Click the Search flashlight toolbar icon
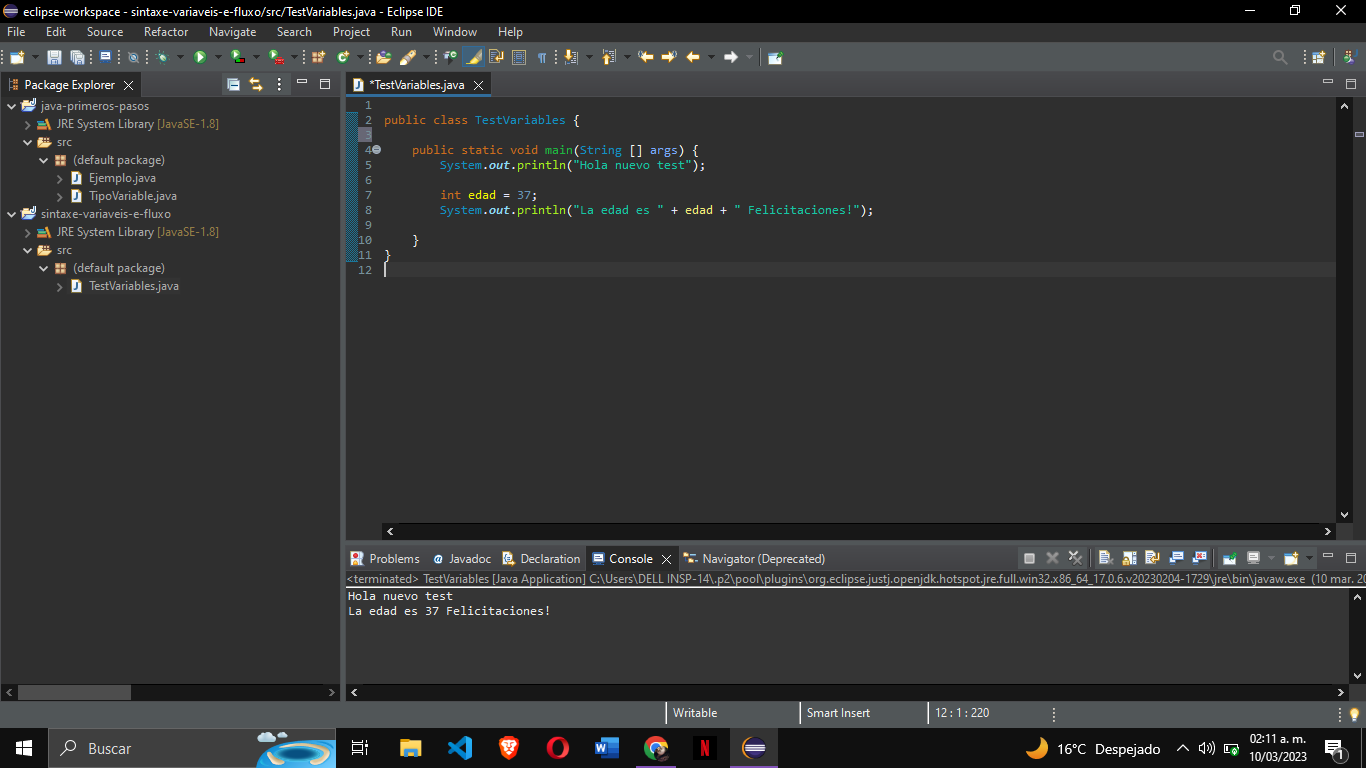Screen dimensions: 1366x768 click(x=407, y=57)
